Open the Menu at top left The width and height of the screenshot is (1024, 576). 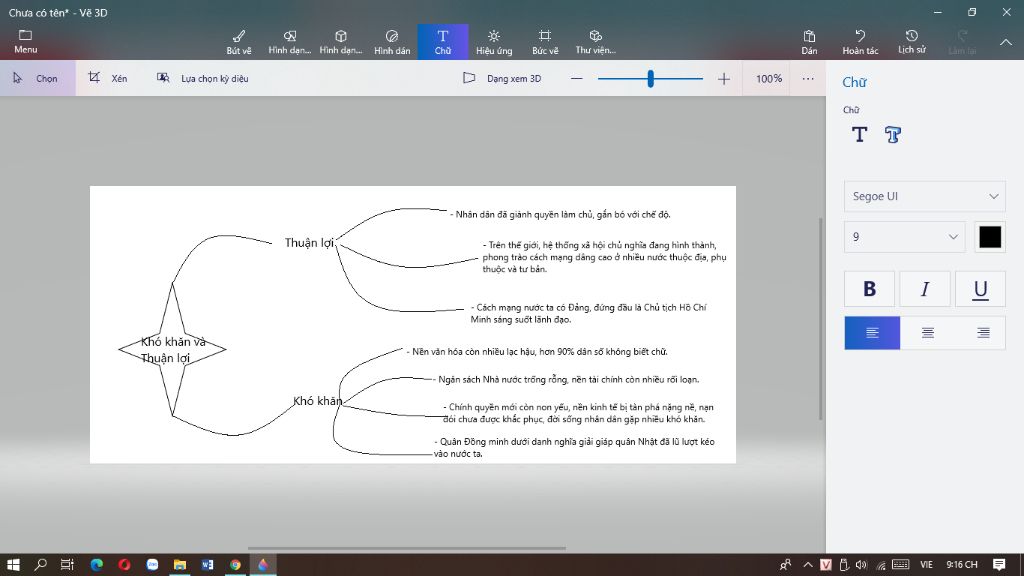(26, 41)
